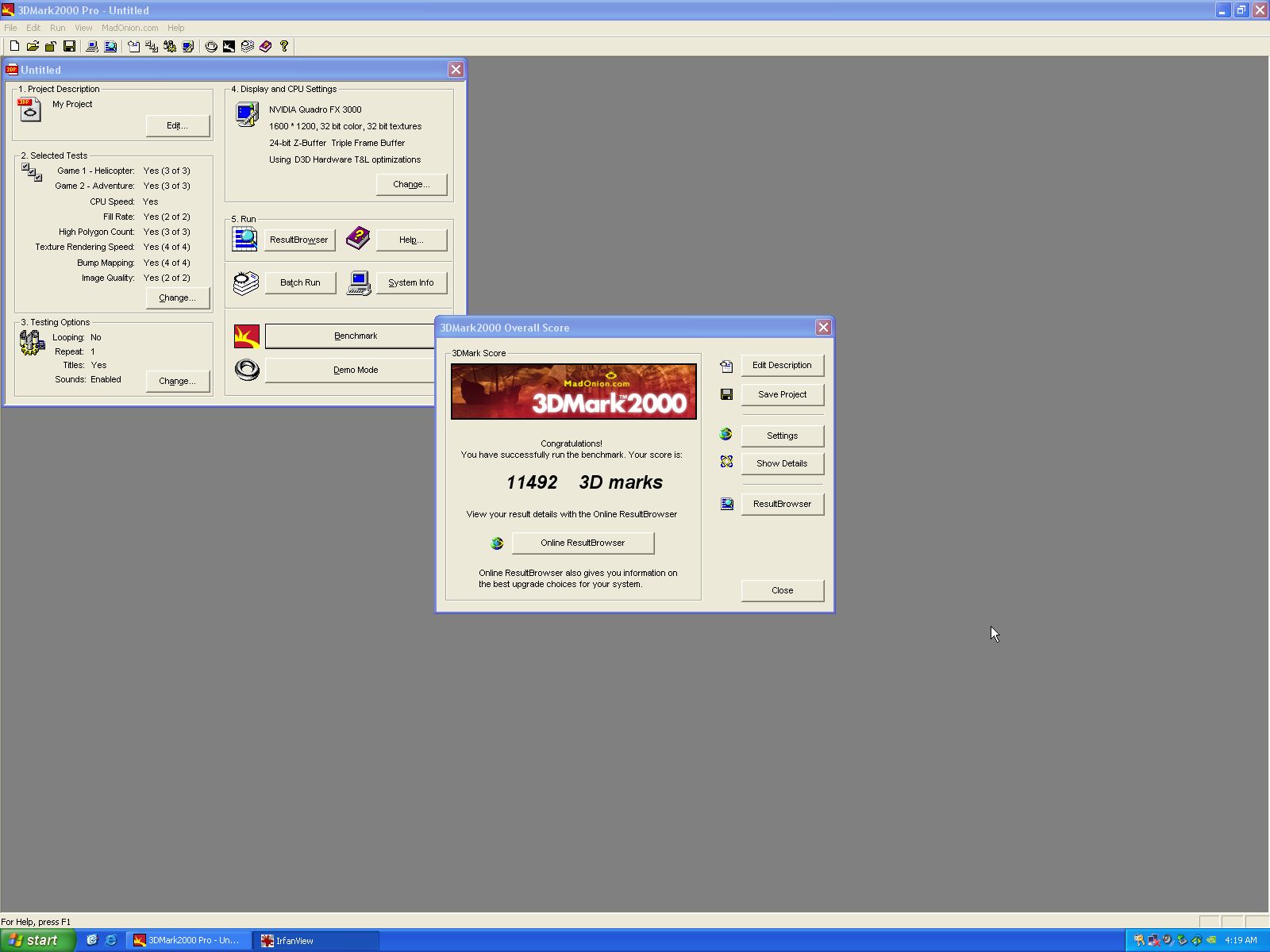Click the Demo Mode ring icon in Run section
Image resolution: width=1270 pixels, height=952 pixels.
point(247,370)
